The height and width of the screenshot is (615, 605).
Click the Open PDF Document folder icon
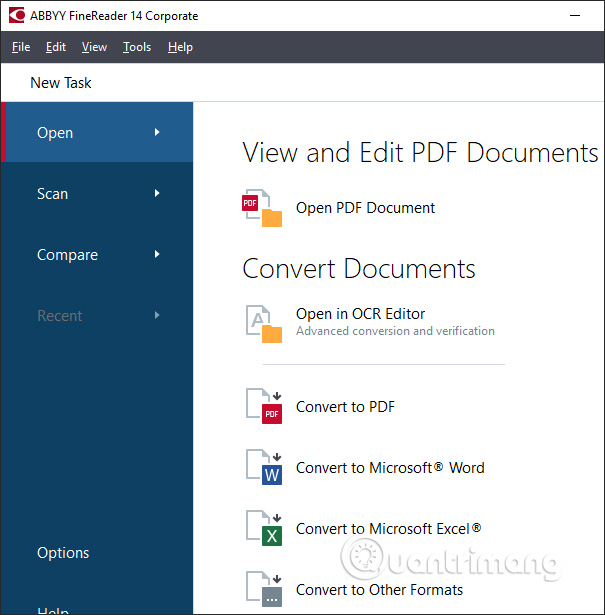pyautogui.click(x=262, y=208)
